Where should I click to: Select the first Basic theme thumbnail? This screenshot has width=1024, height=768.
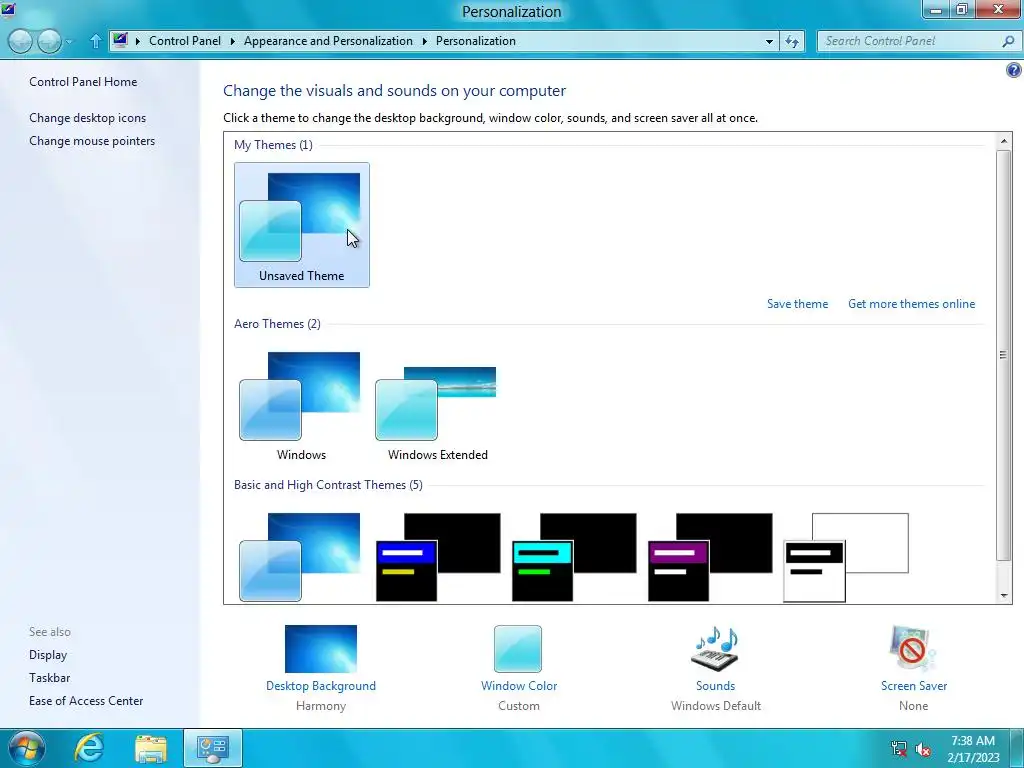click(x=300, y=557)
